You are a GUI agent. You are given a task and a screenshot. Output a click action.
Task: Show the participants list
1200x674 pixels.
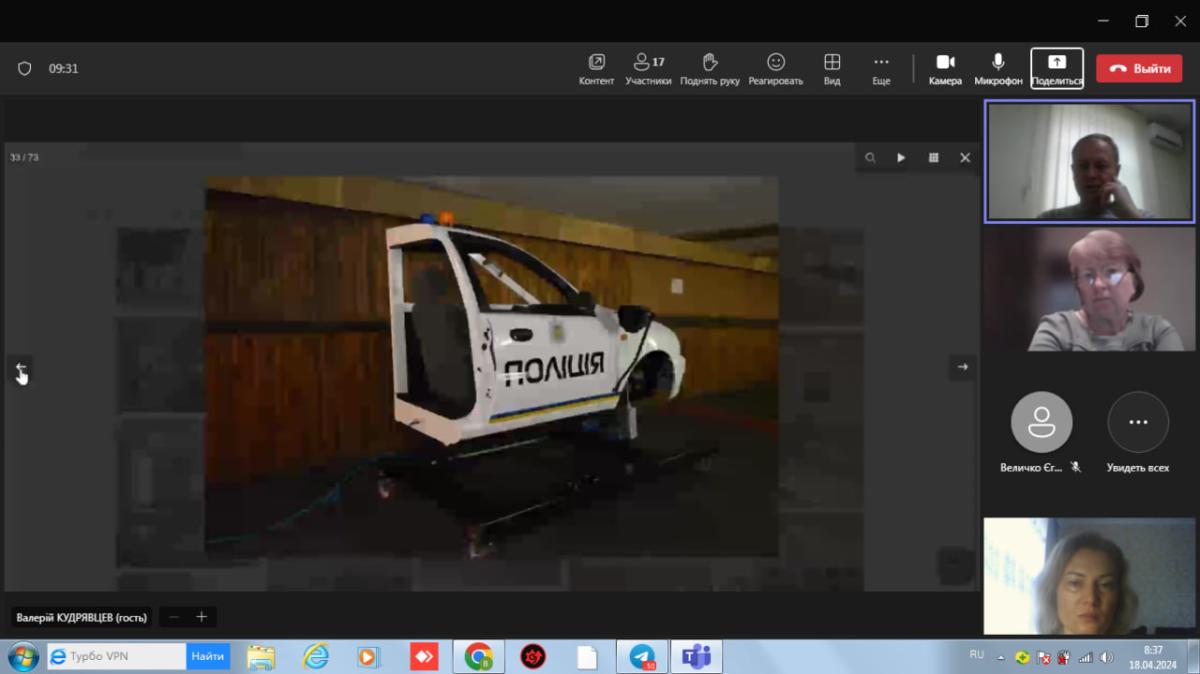point(648,68)
